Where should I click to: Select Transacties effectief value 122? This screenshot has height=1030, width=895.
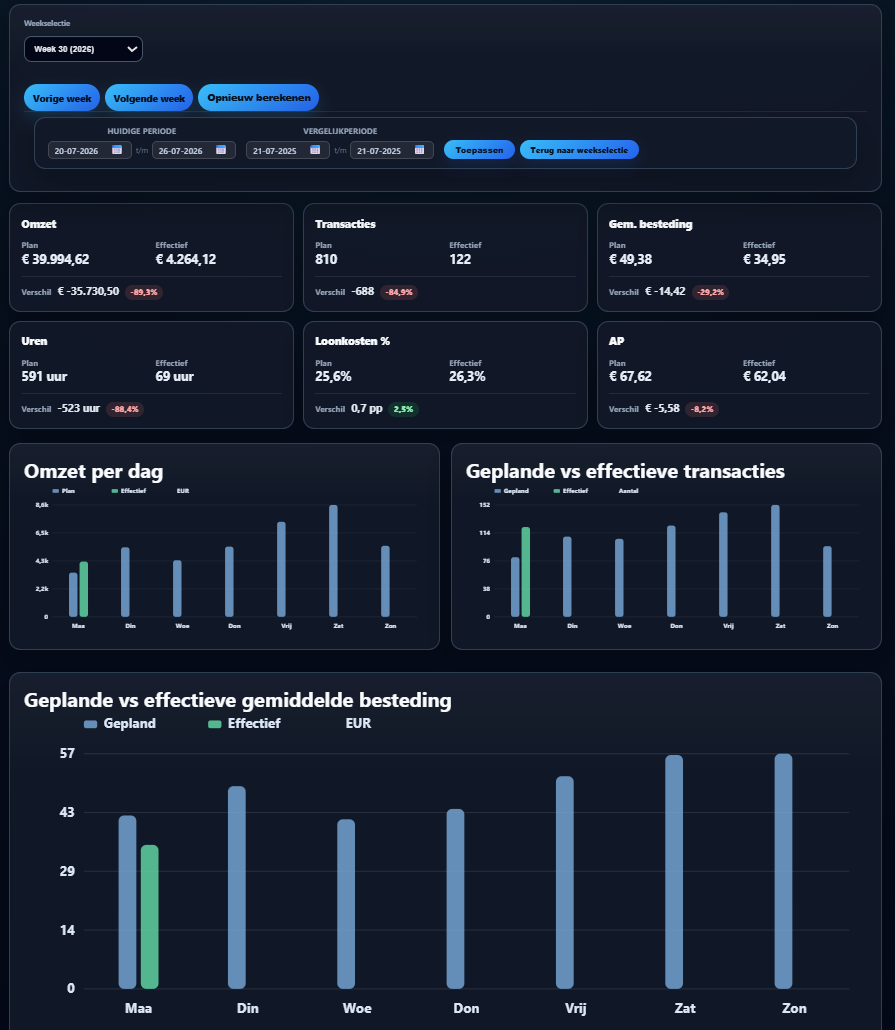[460, 259]
